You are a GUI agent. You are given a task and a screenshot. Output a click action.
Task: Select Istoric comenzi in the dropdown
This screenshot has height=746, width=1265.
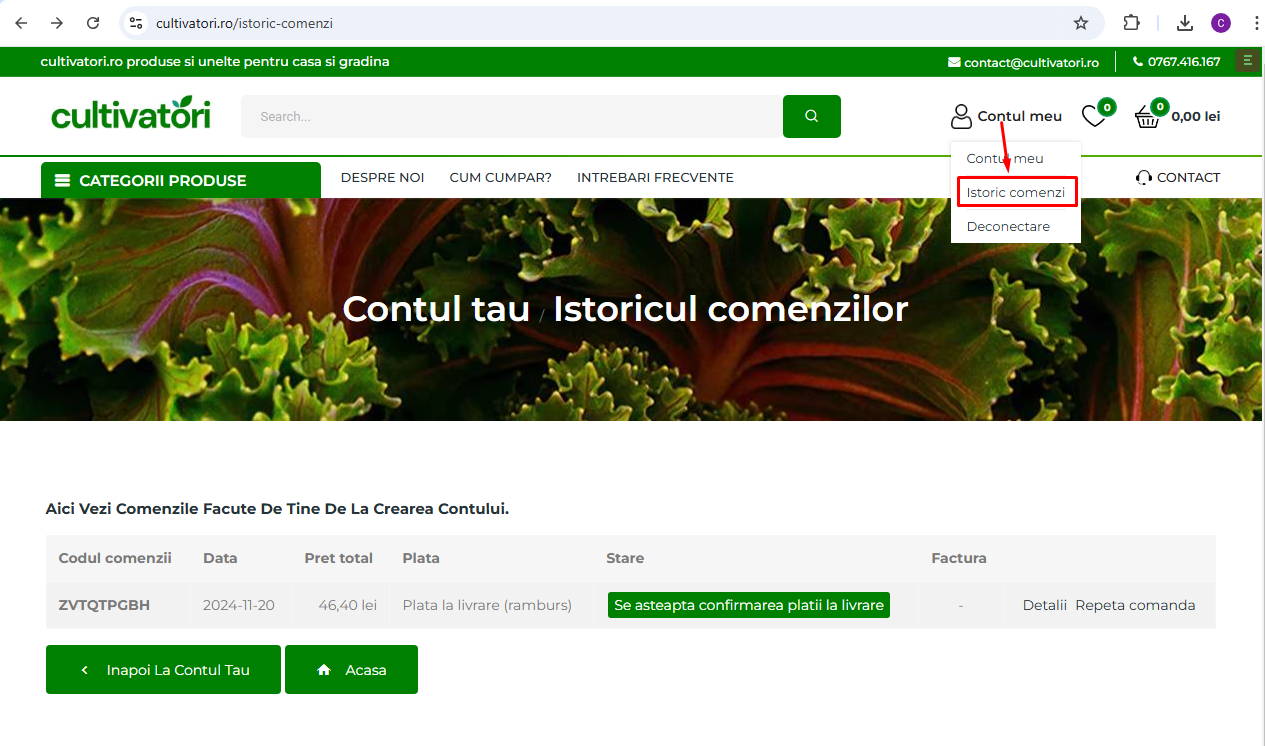coord(1016,192)
